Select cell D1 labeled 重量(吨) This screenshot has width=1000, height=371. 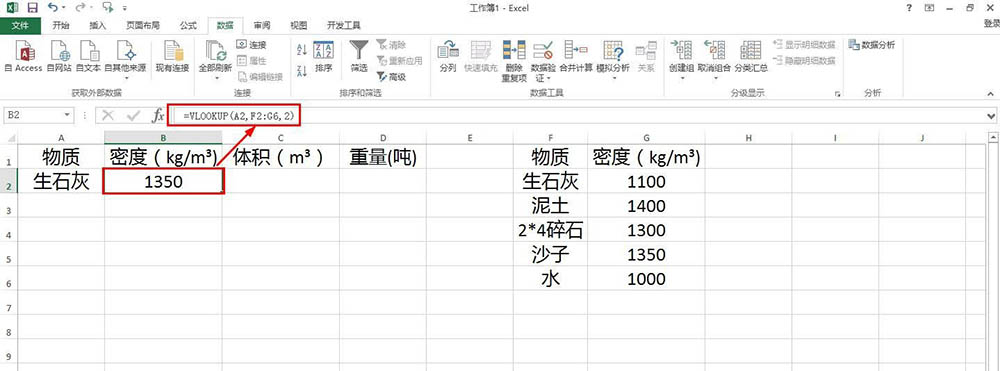tap(383, 157)
